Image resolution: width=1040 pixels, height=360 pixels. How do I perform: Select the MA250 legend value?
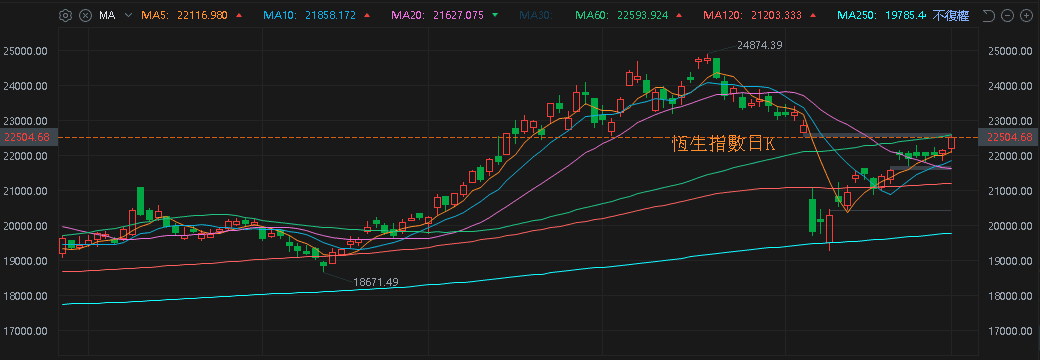907,15
